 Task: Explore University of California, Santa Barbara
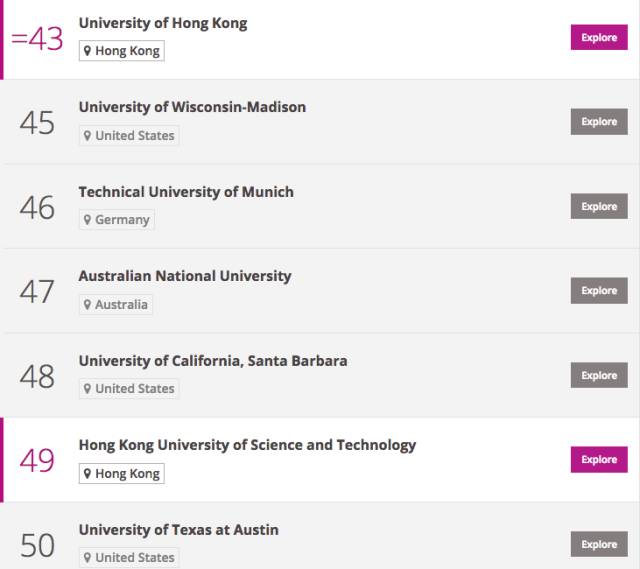tap(599, 375)
